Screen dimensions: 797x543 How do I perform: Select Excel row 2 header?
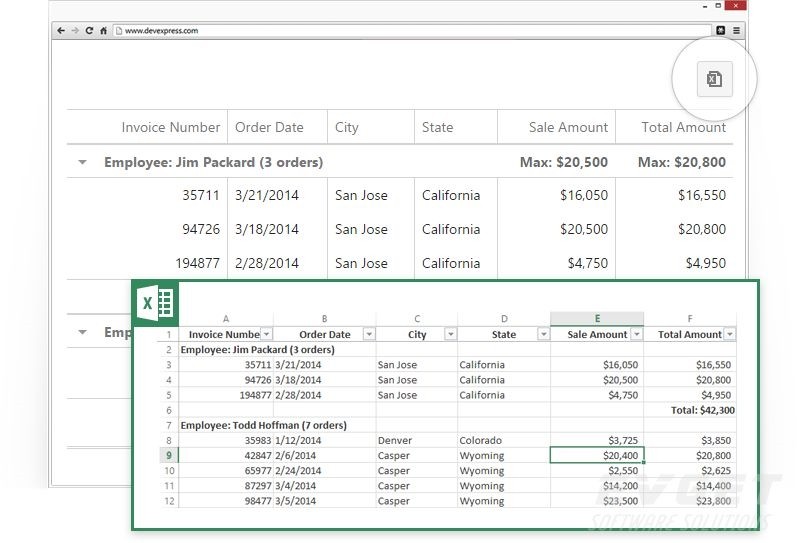(x=169, y=350)
